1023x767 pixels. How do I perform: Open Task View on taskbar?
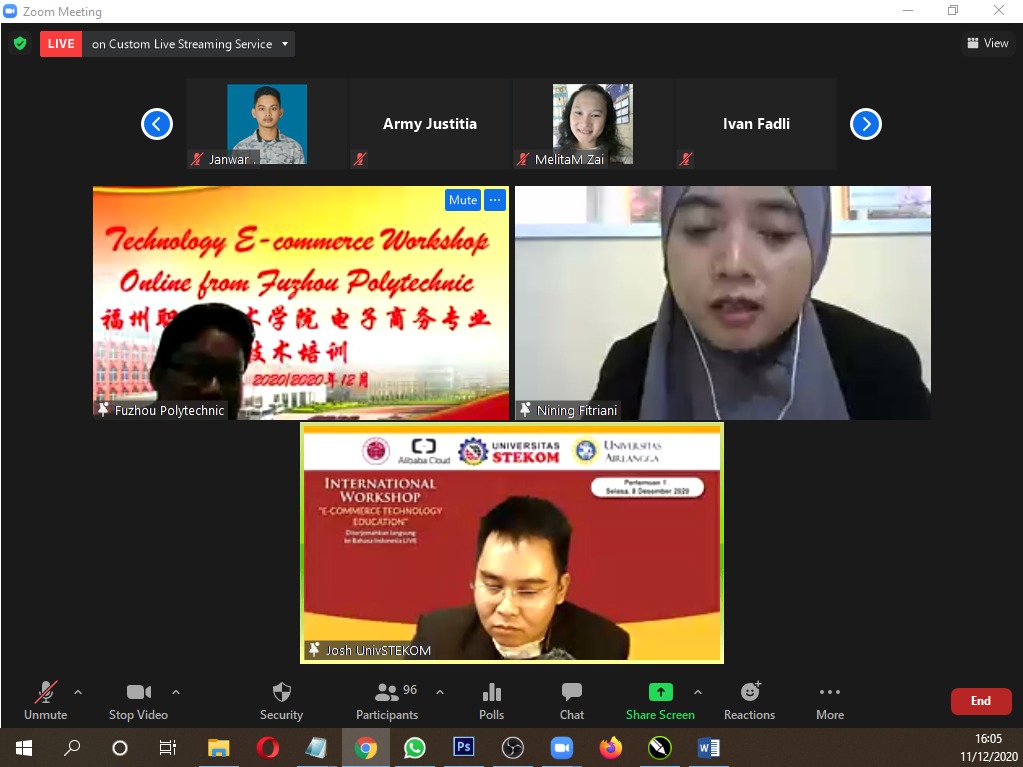(168, 747)
